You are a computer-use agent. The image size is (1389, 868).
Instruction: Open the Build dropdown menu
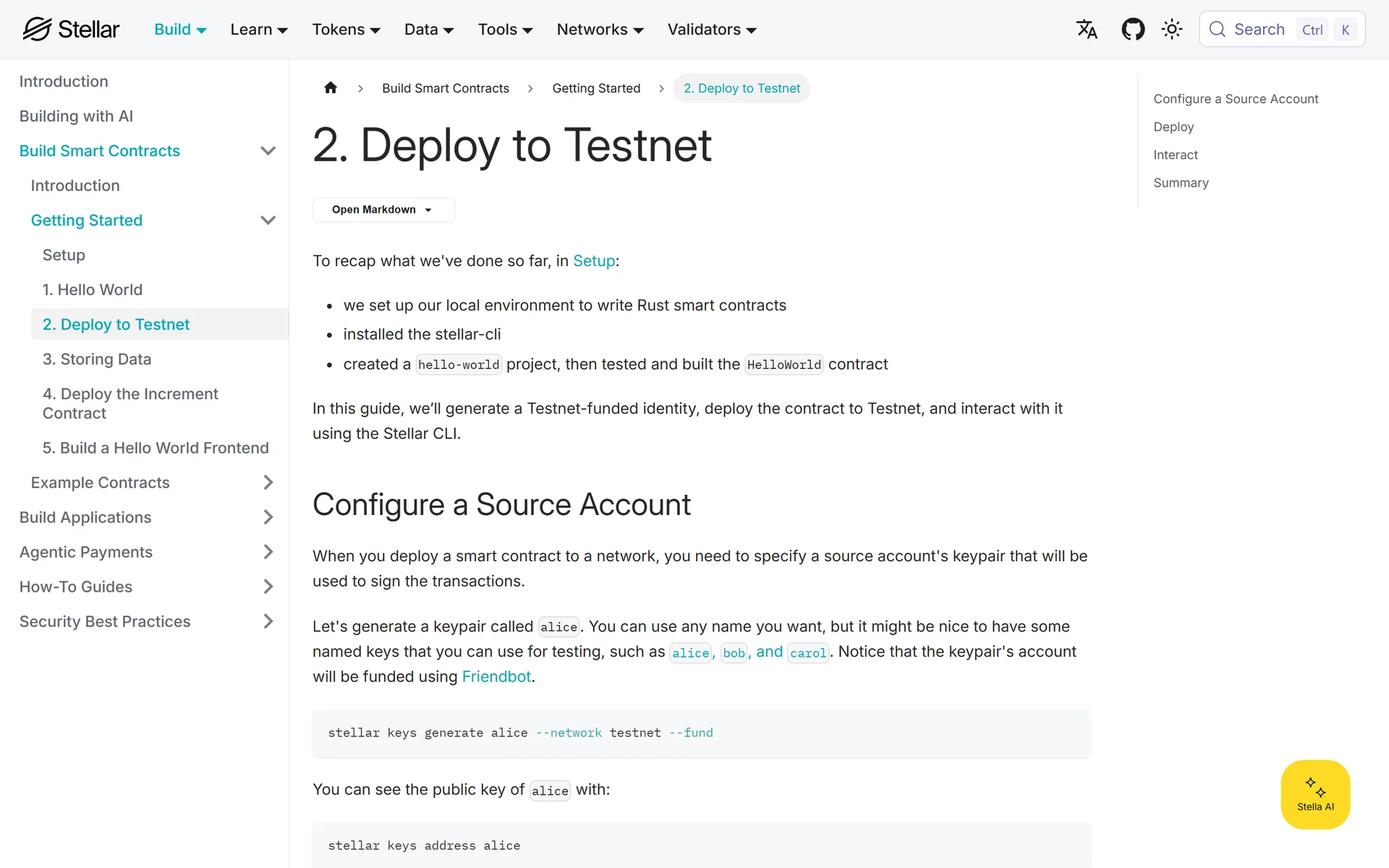point(180,30)
